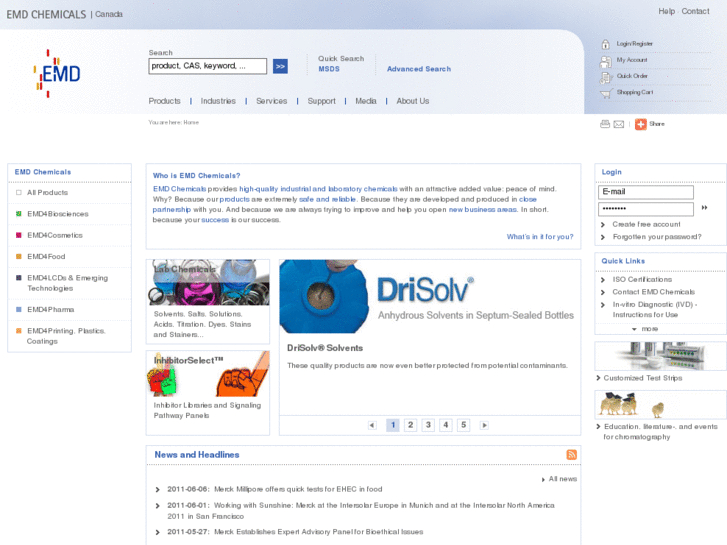Select slide page 2
Screen dimensions: 727x545
[410, 425]
